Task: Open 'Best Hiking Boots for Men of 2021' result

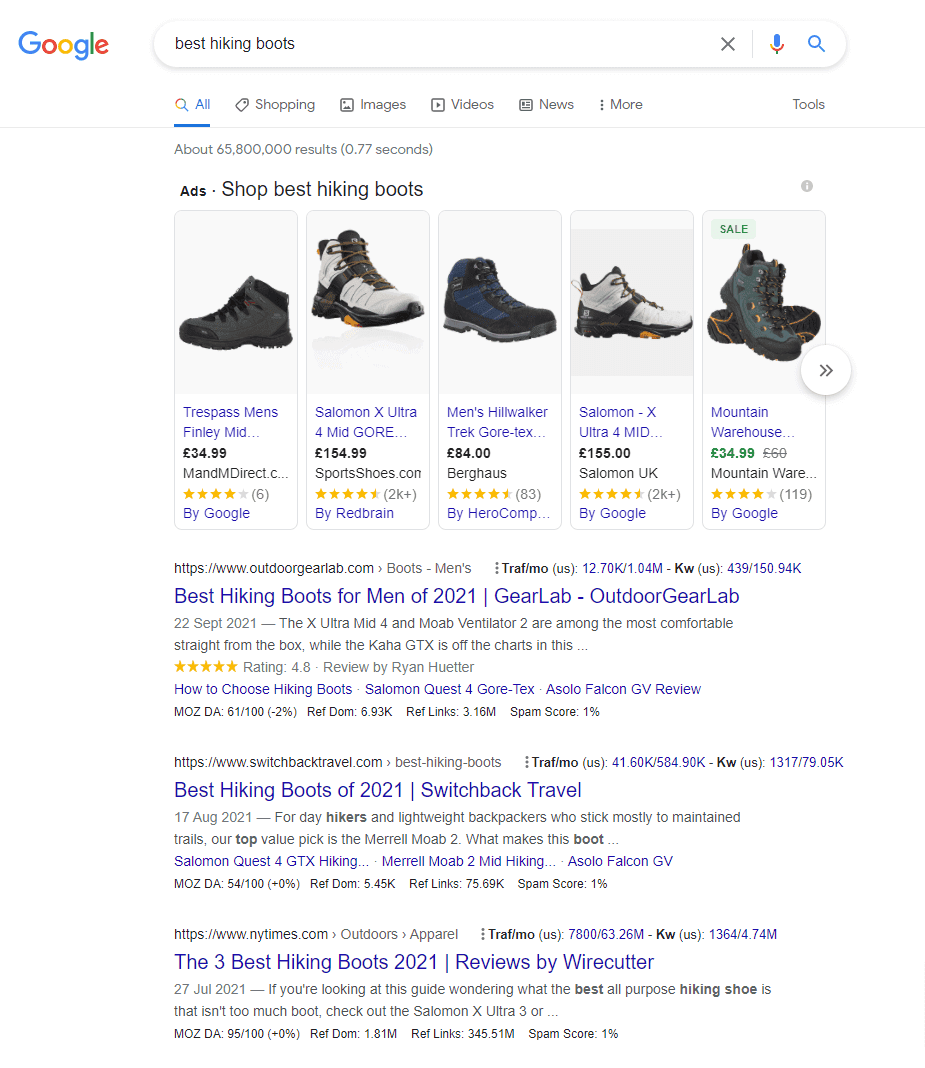Action: click(x=456, y=596)
